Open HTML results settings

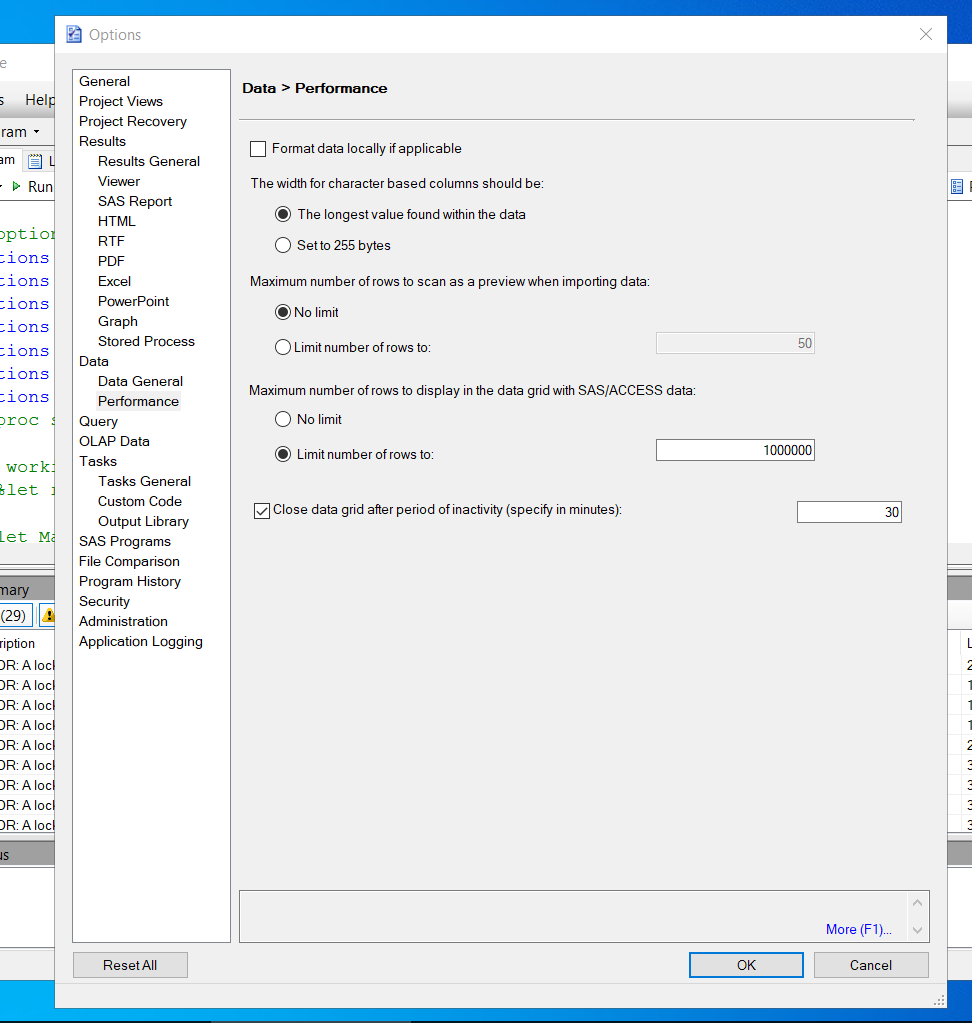tap(117, 221)
